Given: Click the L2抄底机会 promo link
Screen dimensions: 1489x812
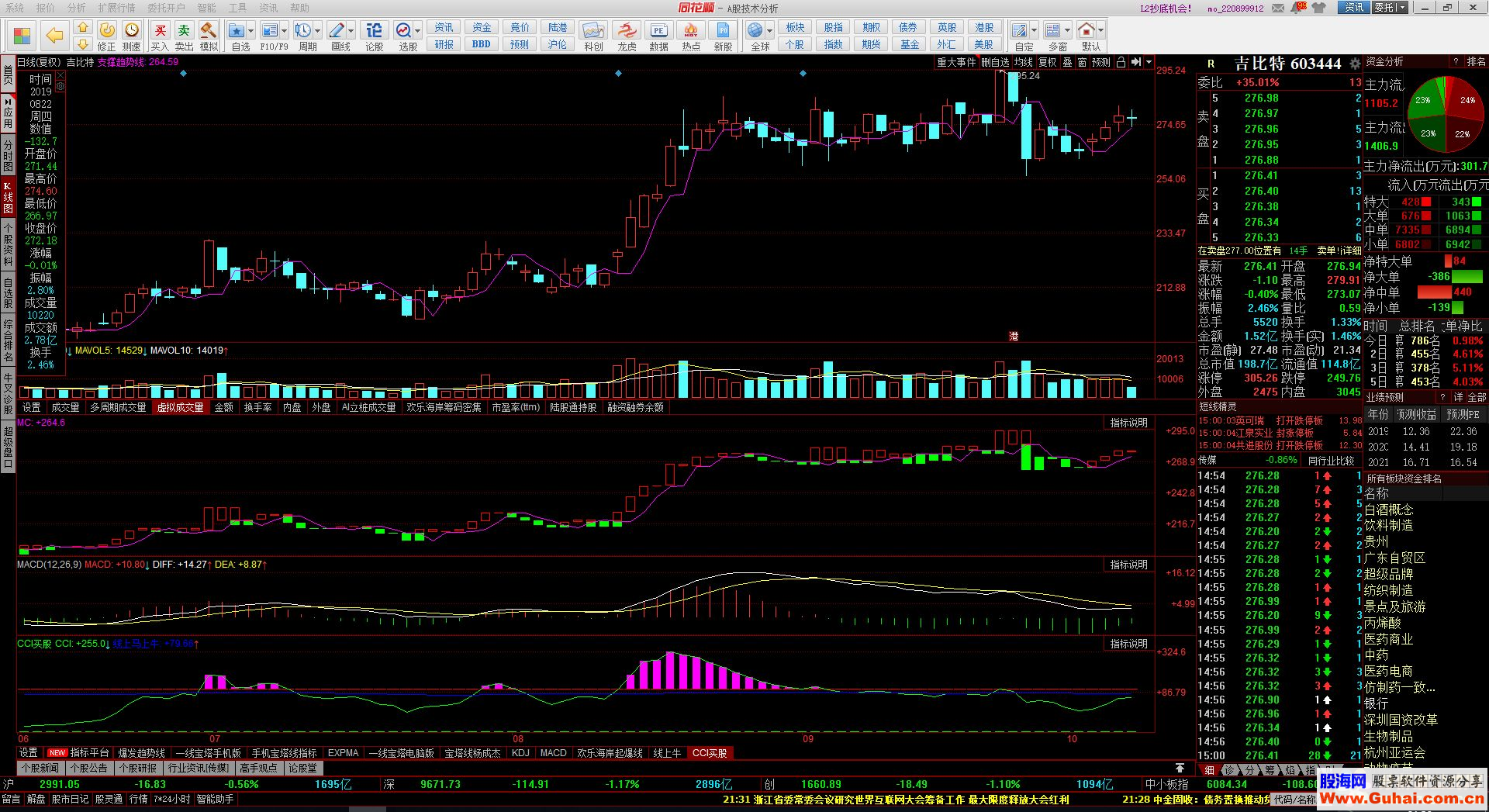Looking at the screenshot, I should (x=1166, y=8).
